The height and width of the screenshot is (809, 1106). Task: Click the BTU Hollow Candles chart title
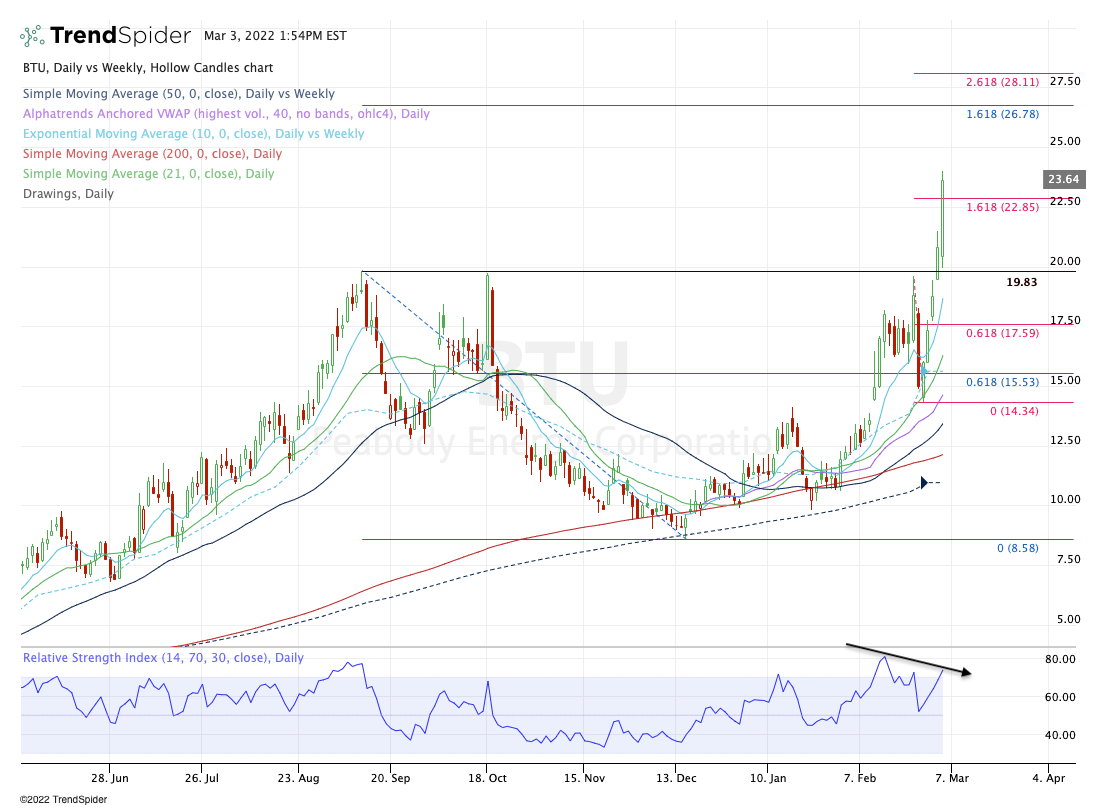pyautogui.click(x=147, y=68)
